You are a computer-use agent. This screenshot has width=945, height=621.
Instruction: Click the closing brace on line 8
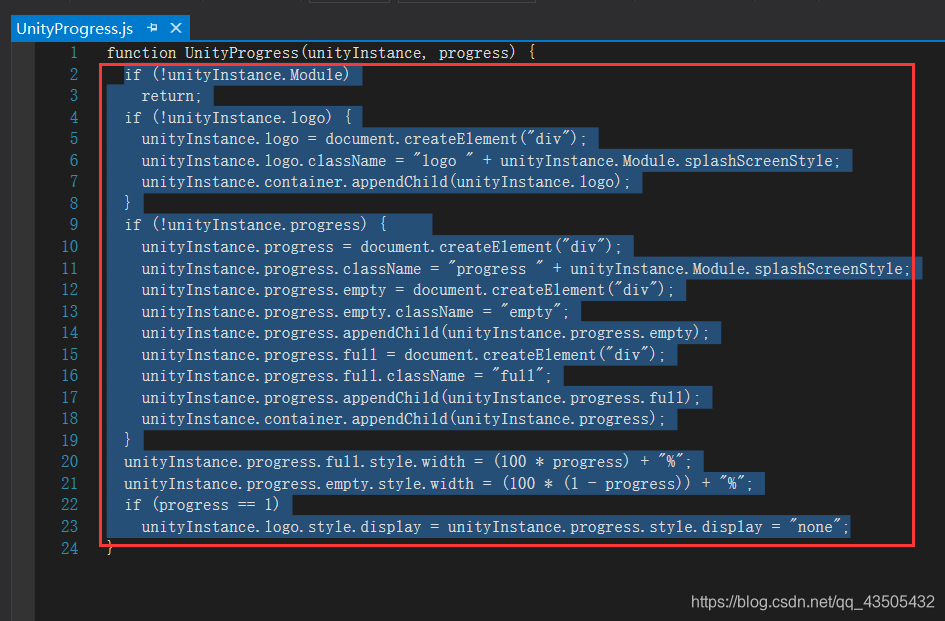click(x=127, y=203)
